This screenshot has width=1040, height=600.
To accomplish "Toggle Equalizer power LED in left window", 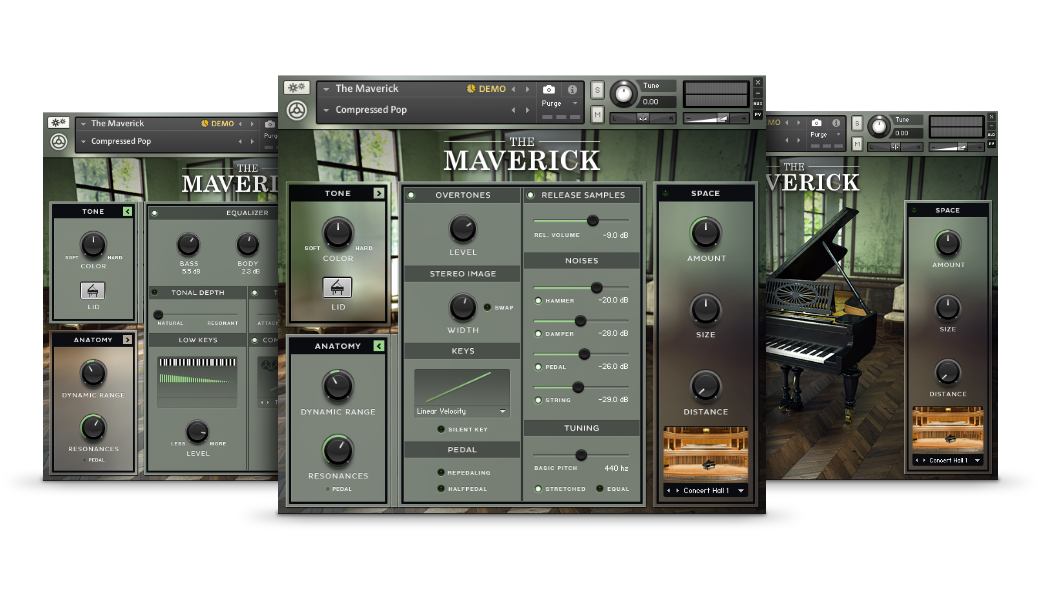I will [x=154, y=213].
